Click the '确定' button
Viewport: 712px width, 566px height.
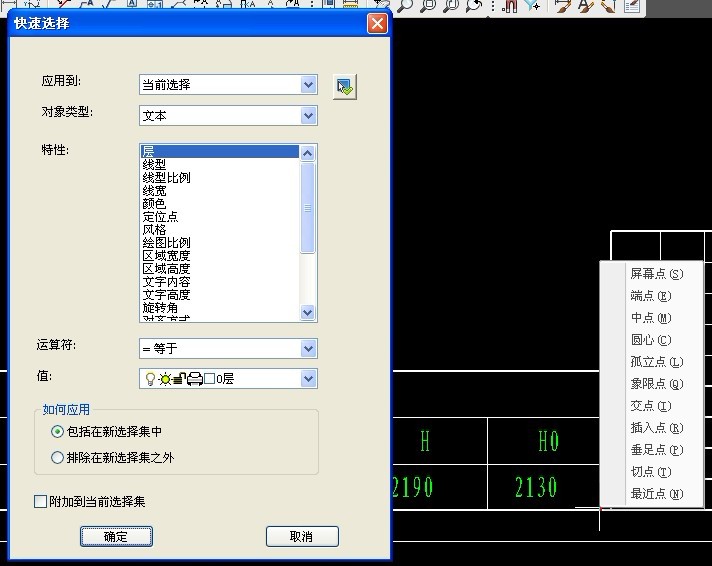(116, 537)
